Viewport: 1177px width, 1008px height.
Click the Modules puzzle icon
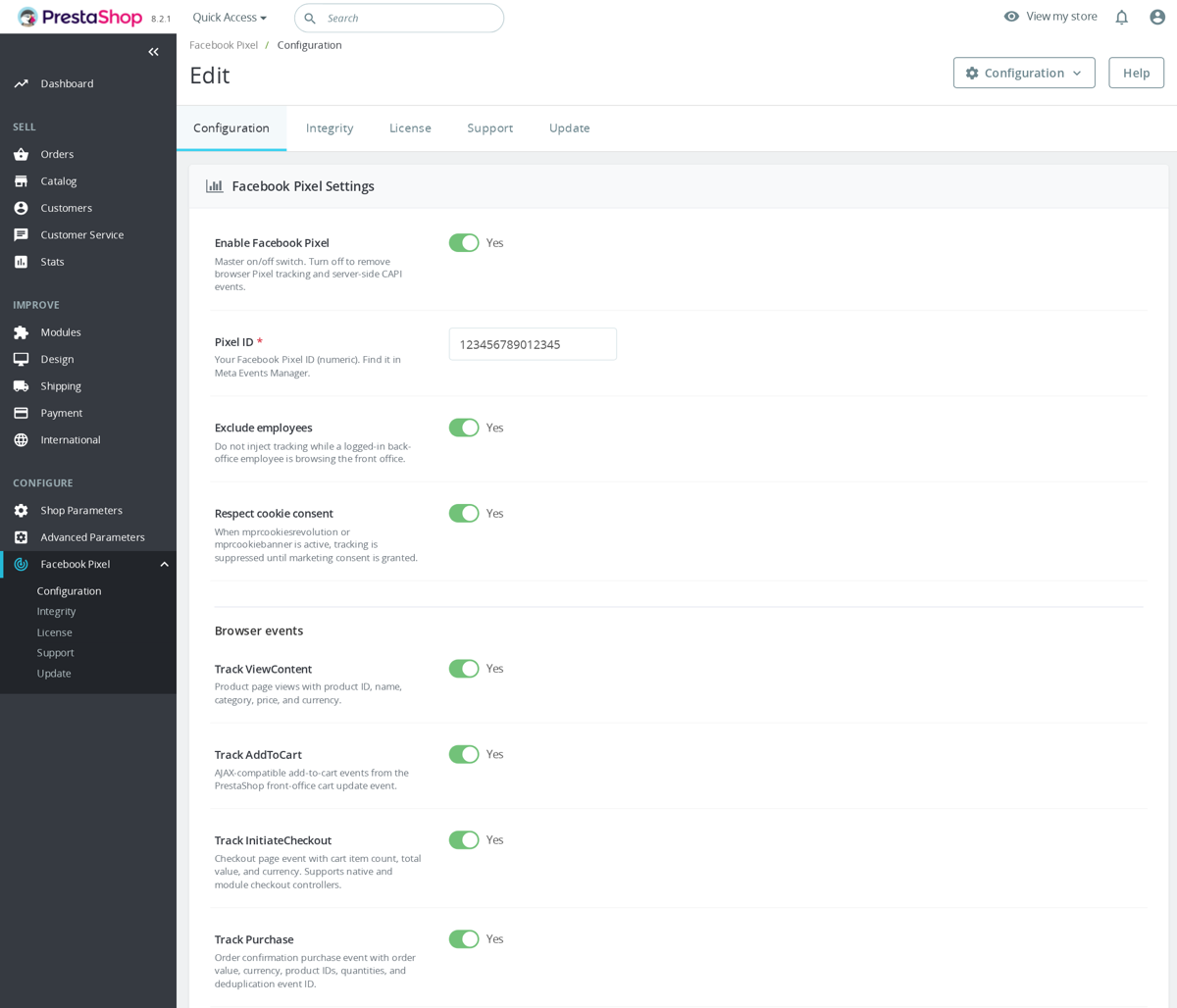point(21,332)
